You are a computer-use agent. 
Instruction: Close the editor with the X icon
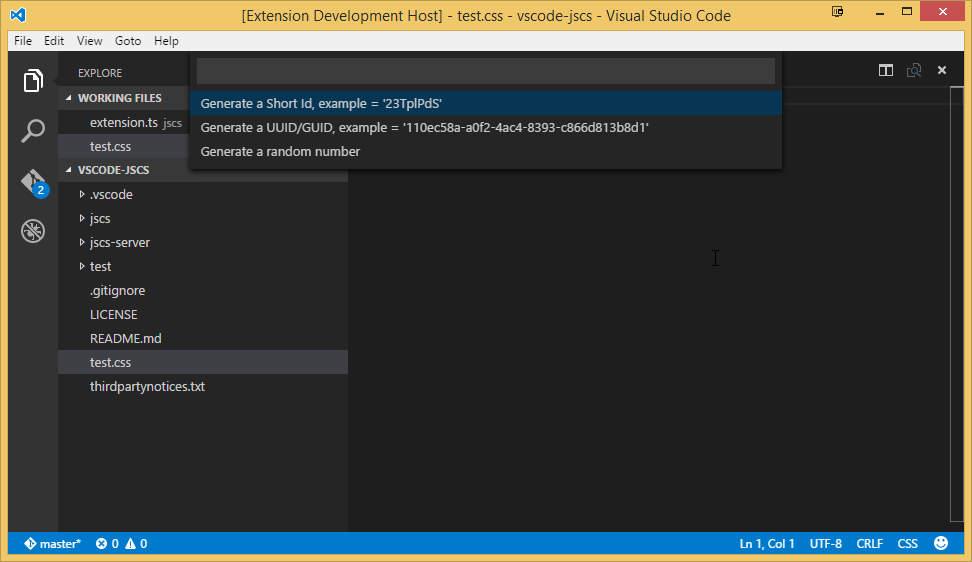pyautogui.click(x=942, y=70)
